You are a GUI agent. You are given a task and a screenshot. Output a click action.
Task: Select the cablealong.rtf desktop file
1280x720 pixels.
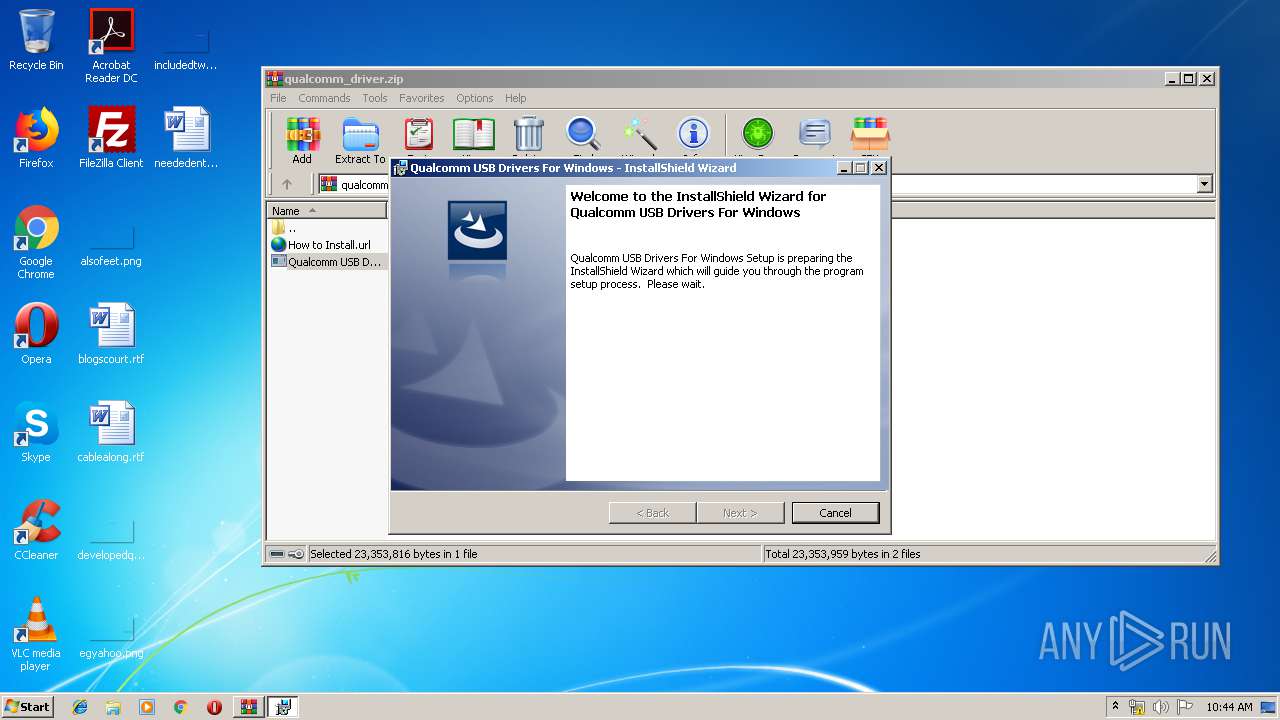(x=111, y=432)
